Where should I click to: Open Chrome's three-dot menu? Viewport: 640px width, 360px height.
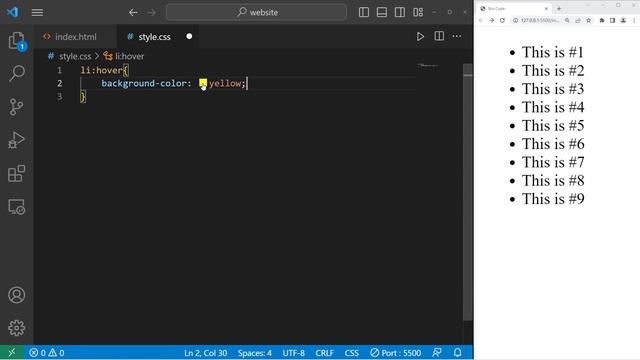(x=634, y=20)
